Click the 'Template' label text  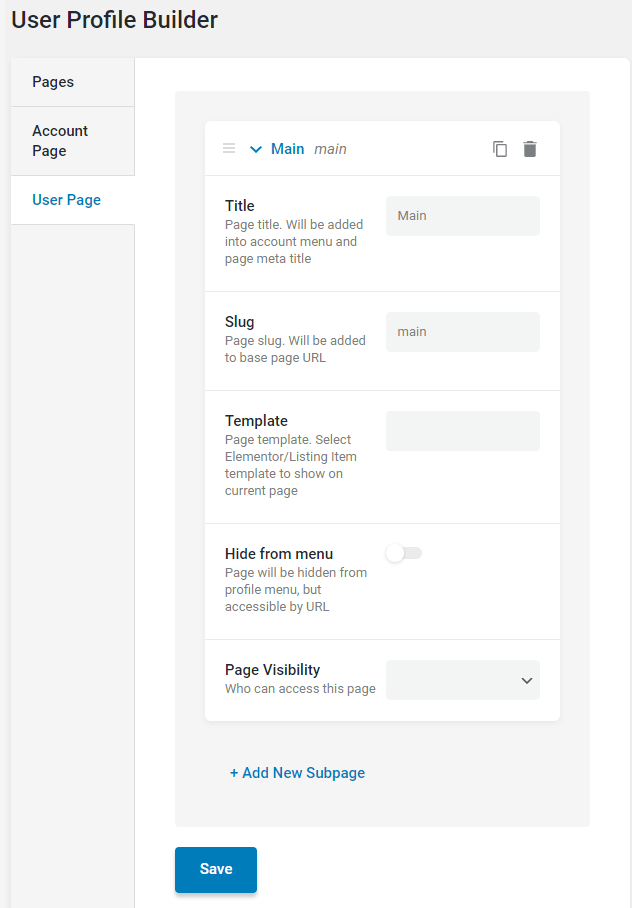pyautogui.click(x=256, y=420)
